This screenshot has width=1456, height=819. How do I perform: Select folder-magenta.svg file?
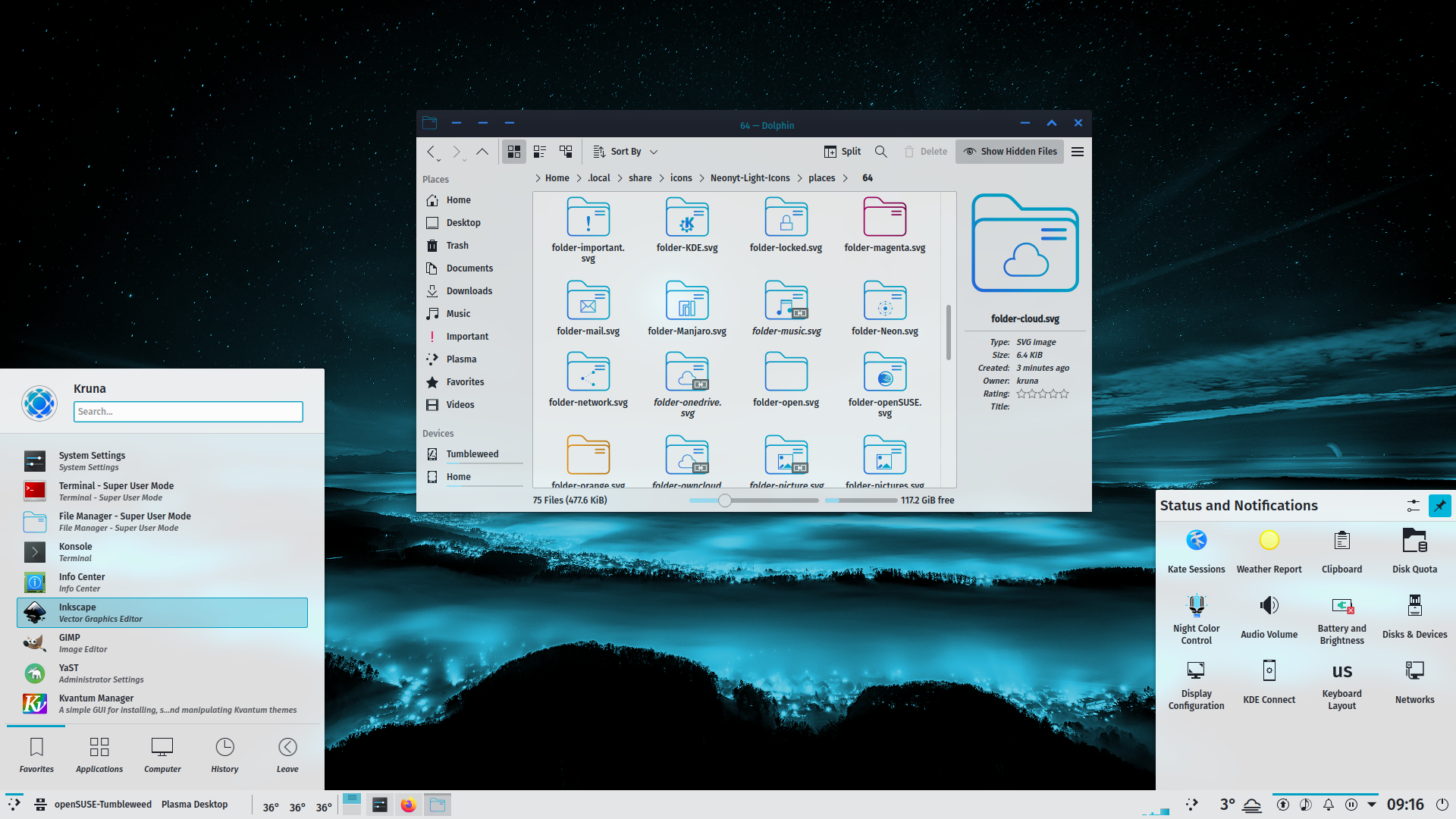[885, 225]
